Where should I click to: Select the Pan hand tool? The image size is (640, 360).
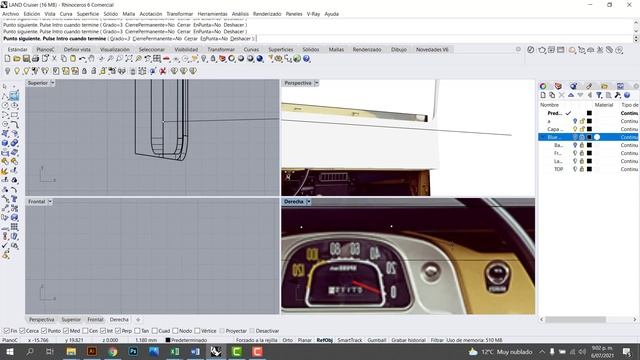91,59
